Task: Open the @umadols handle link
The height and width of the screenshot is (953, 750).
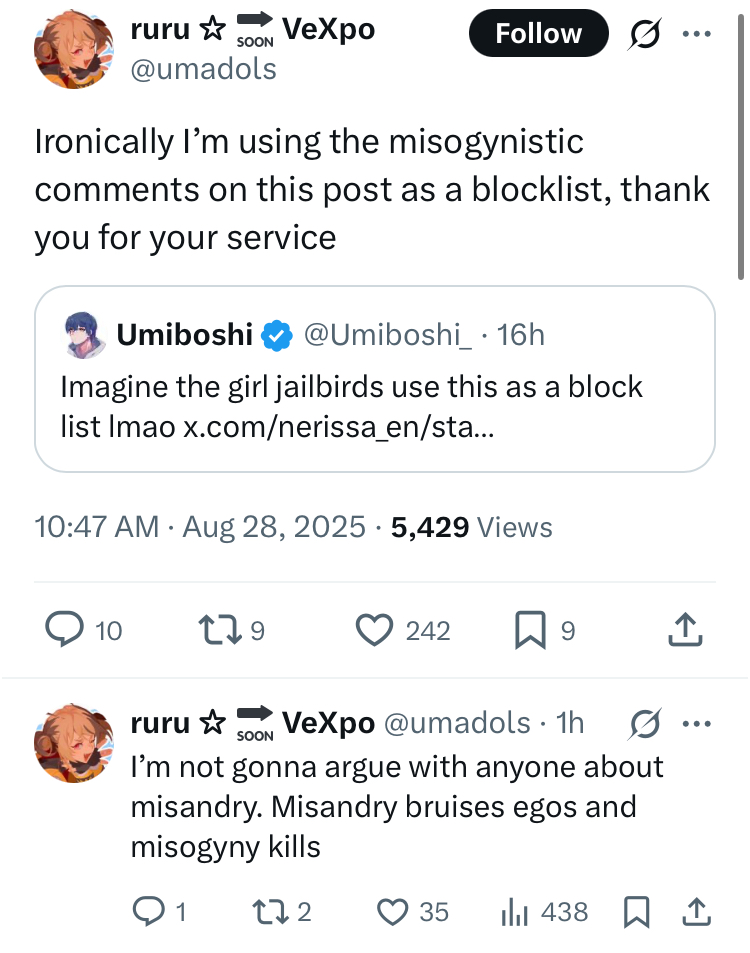Action: [204, 68]
